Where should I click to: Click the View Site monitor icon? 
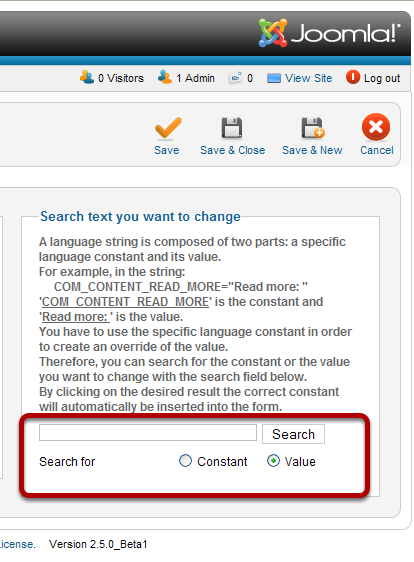coord(274,78)
